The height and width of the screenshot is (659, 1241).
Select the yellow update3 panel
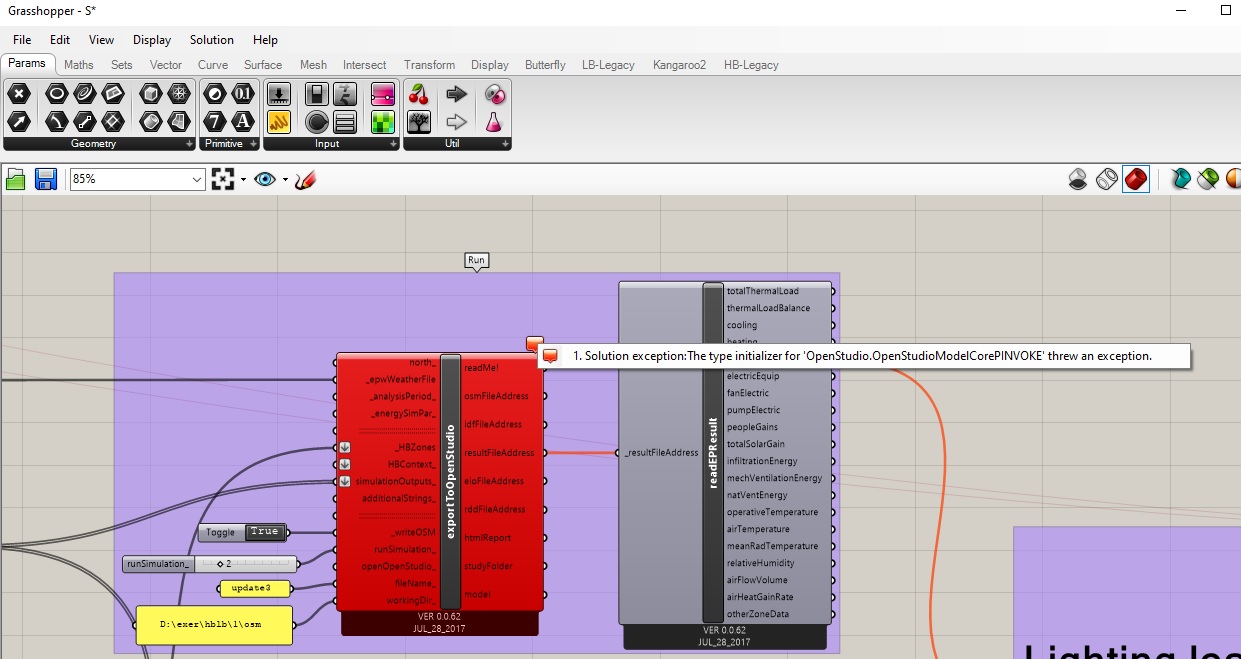[254, 587]
